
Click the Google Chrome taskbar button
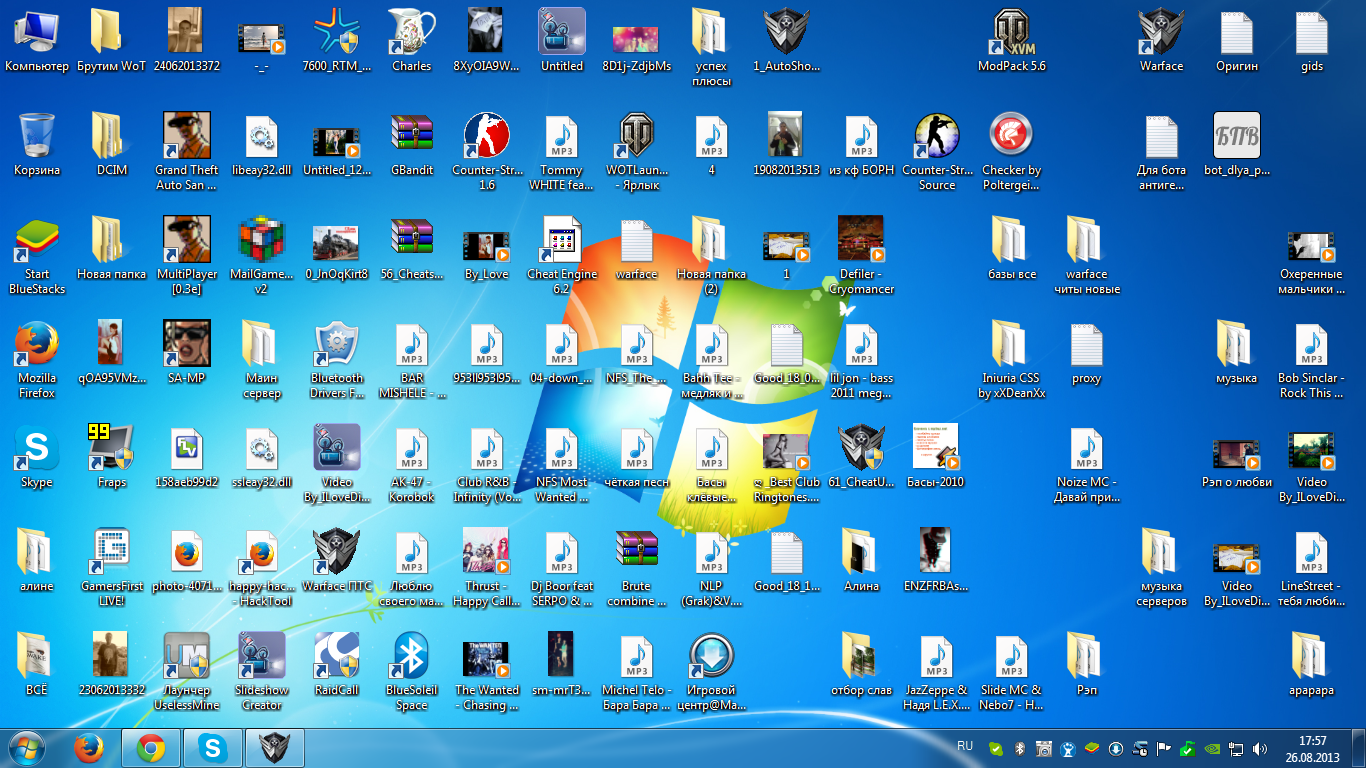point(151,747)
